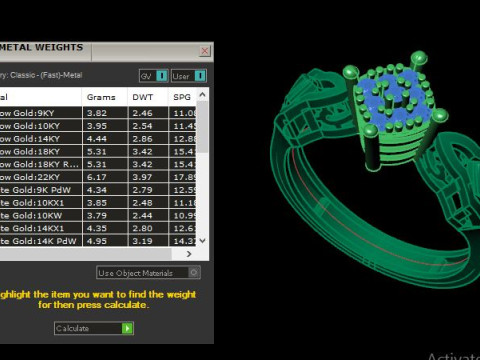Click the 2.80 DWT cell
This screenshot has height=360, width=480.
point(148,228)
